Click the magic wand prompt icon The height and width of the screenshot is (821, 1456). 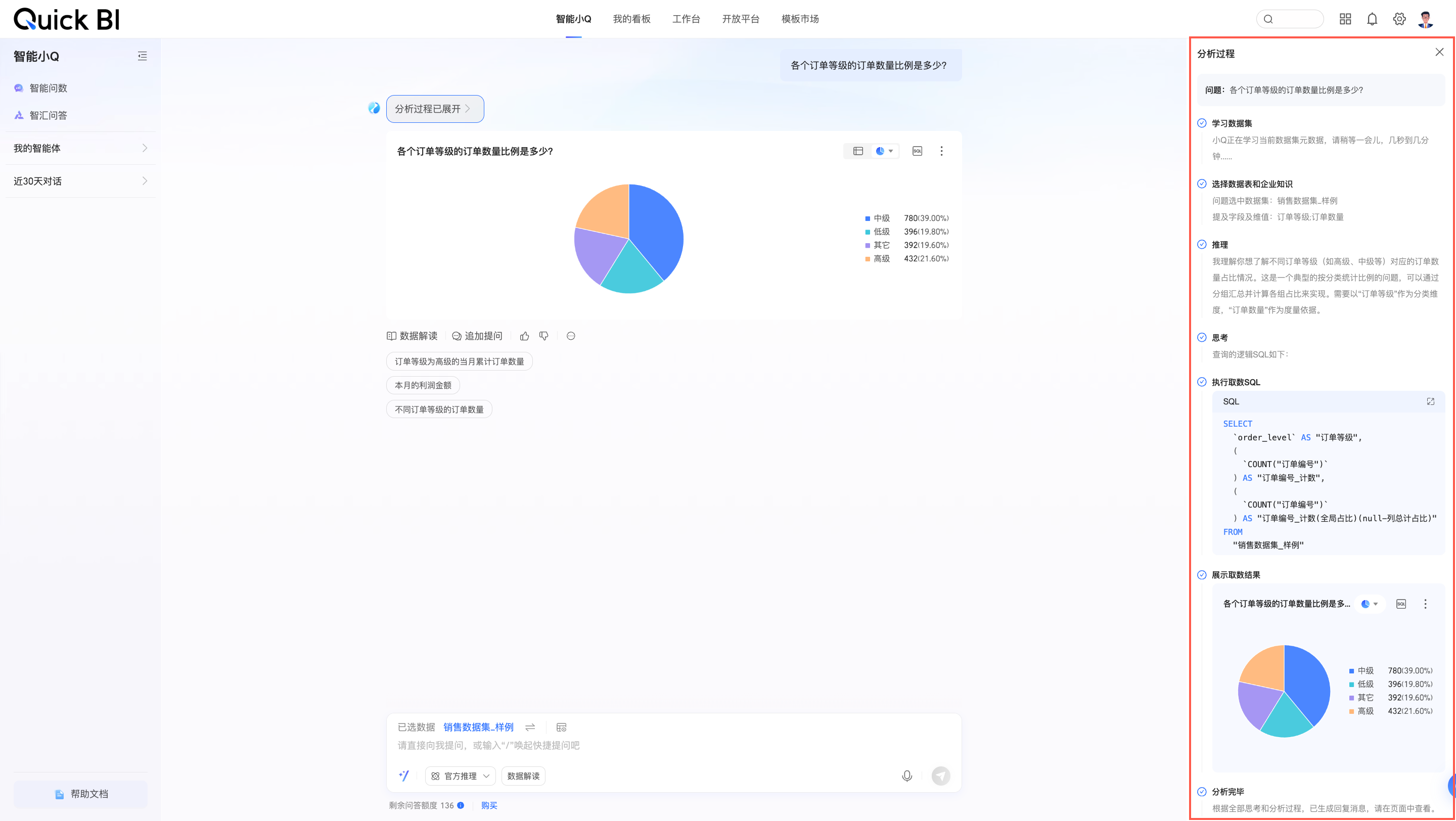click(x=403, y=776)
